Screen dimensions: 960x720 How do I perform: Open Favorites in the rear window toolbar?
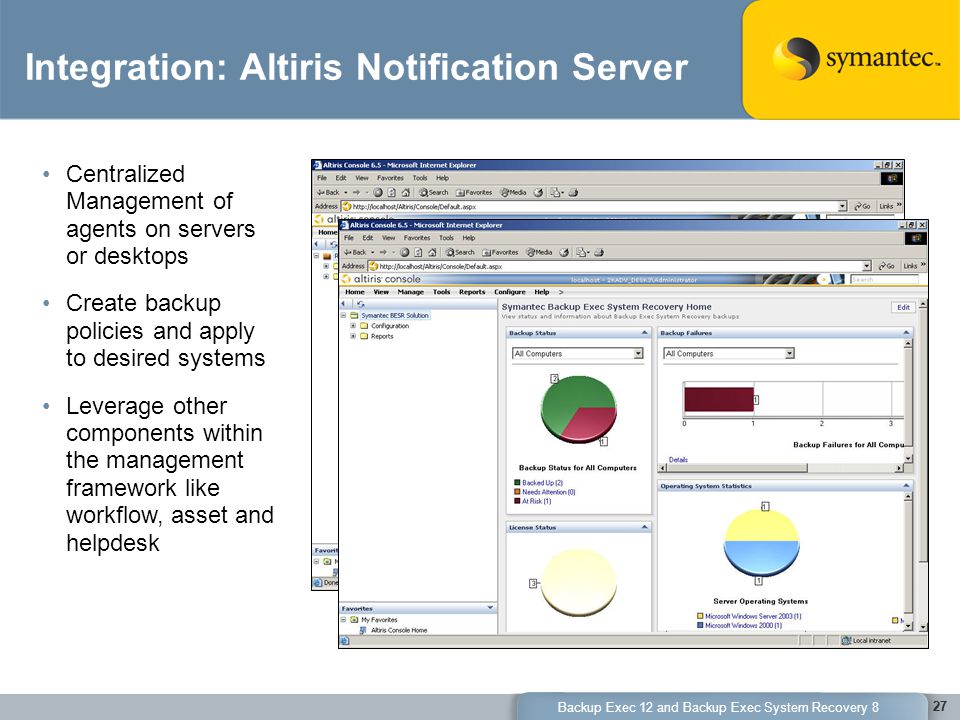[474, 192]
